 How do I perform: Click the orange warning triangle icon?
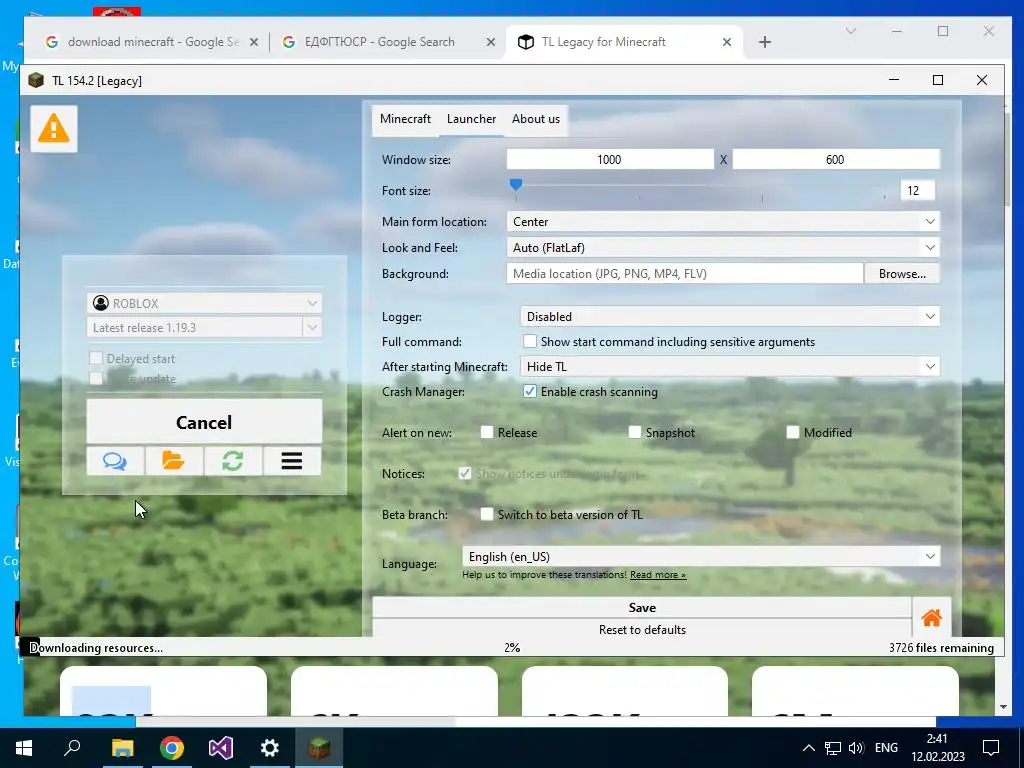54,128
